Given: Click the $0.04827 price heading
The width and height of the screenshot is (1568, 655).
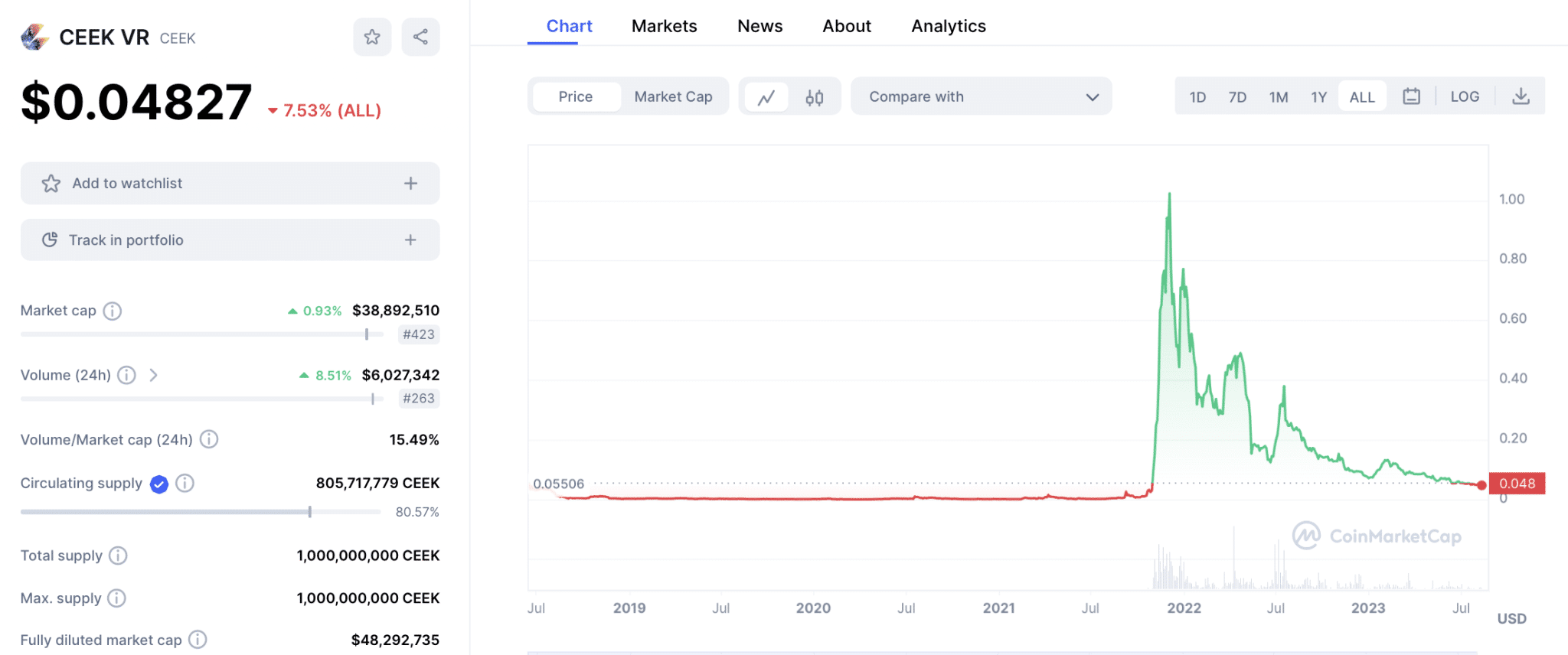Looking at the screenshot, I should (x=136, y=102).
